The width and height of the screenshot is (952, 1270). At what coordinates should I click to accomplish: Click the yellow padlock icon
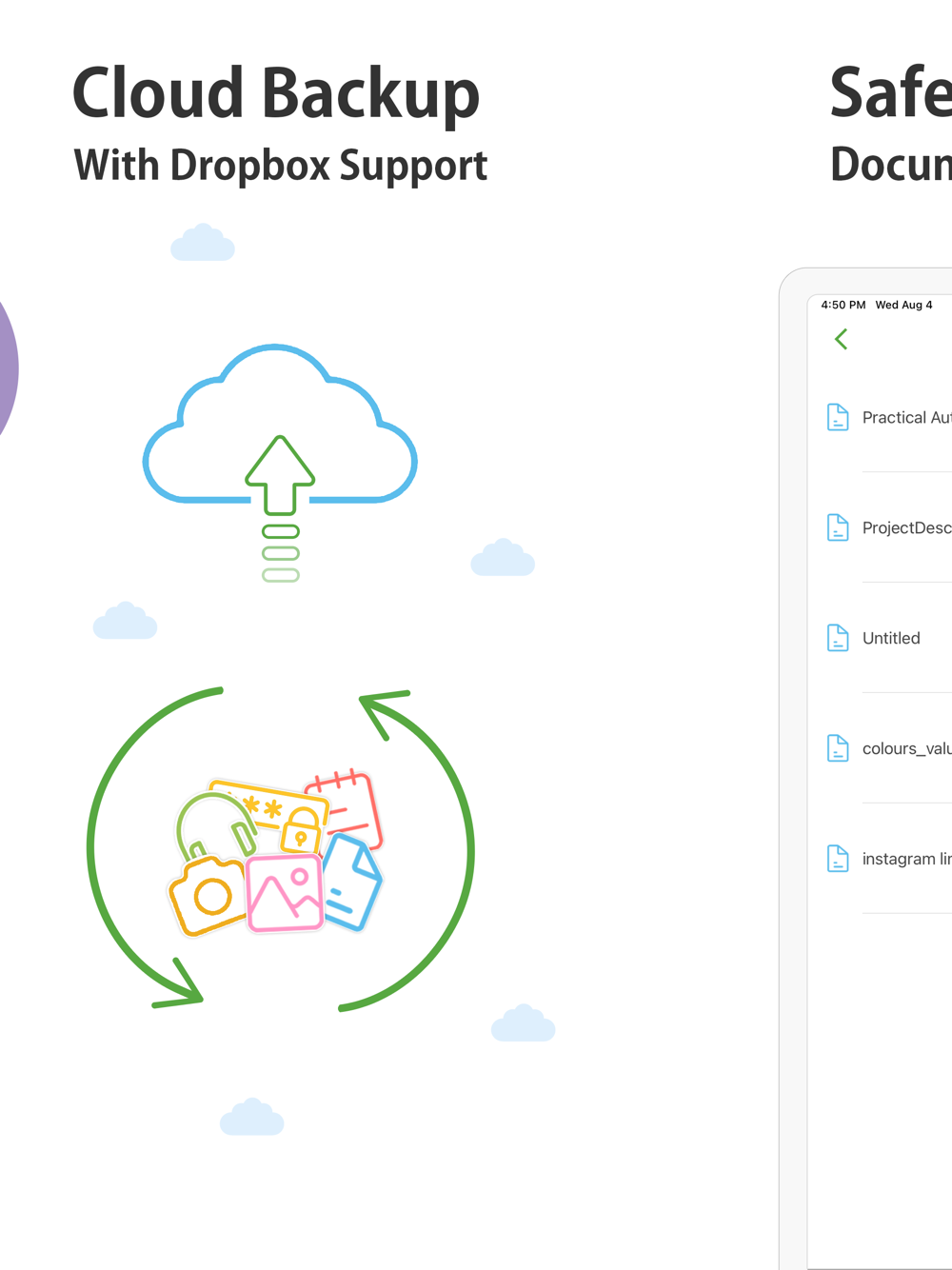pyautogui.click(x=301, y=830)
